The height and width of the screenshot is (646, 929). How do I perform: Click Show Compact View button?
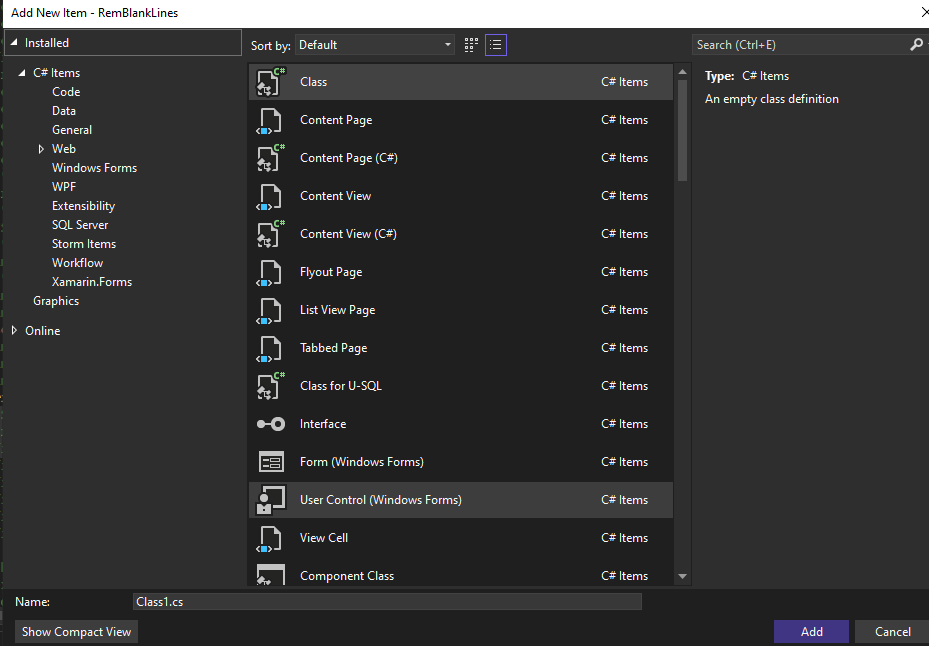click(x=76, y=632)
